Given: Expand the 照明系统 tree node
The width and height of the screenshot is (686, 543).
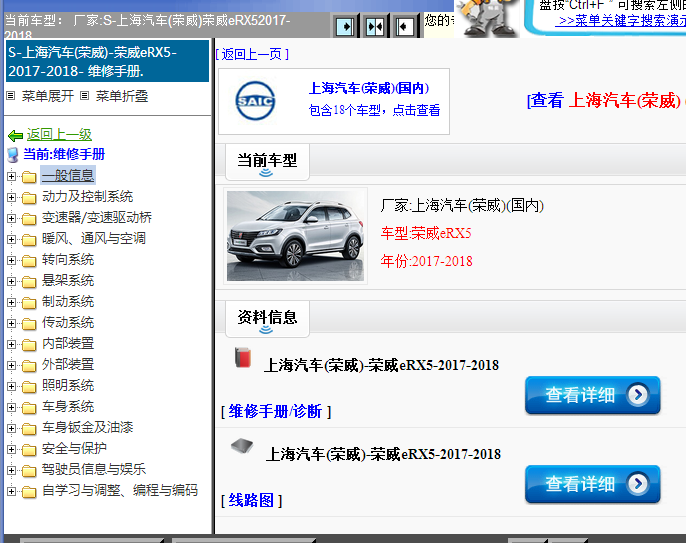Looking at the screenshot, I should tap(11, 386).
